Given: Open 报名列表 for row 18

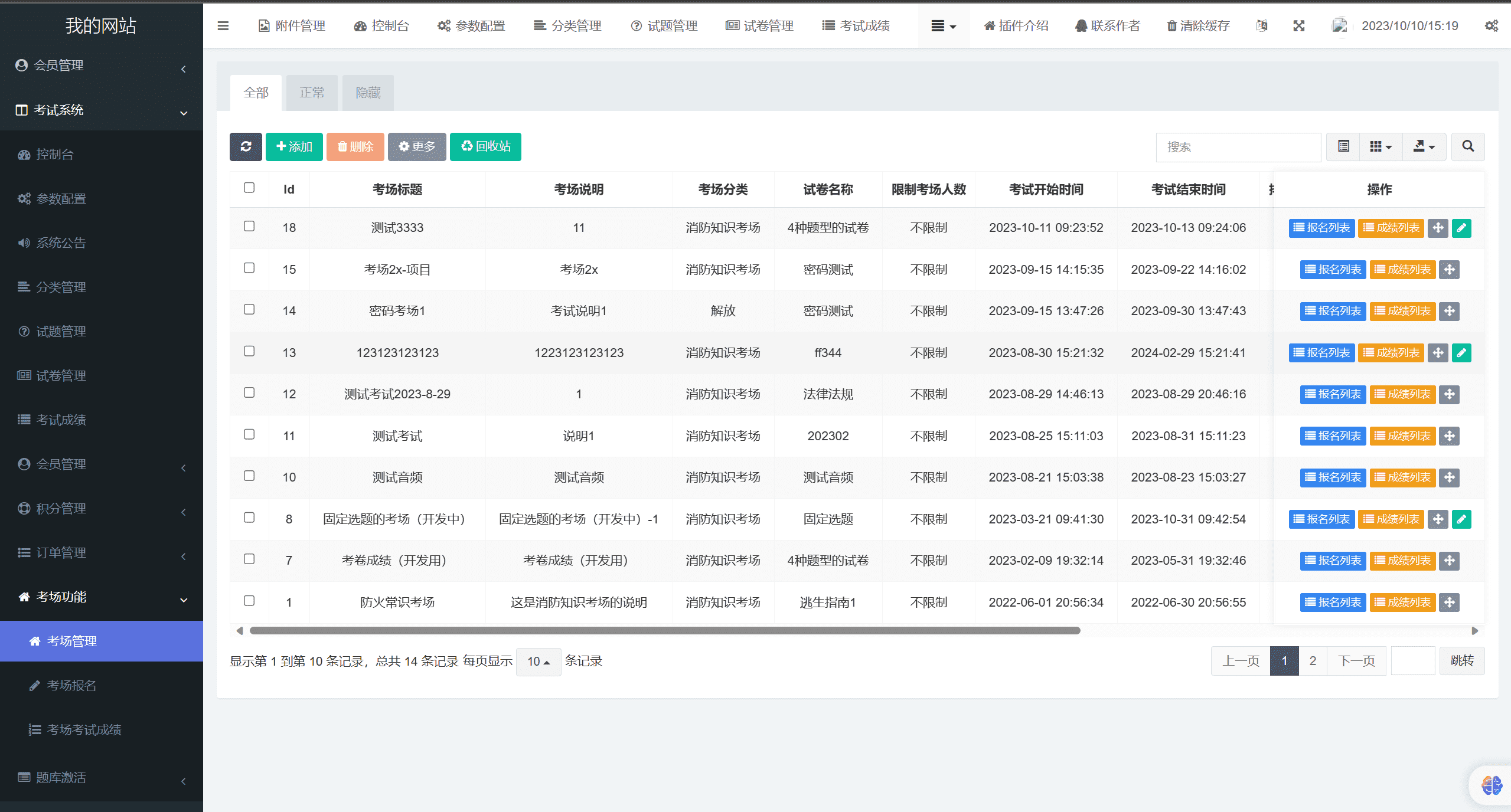Looking at the screenshot, I should tap(1321, 228).
